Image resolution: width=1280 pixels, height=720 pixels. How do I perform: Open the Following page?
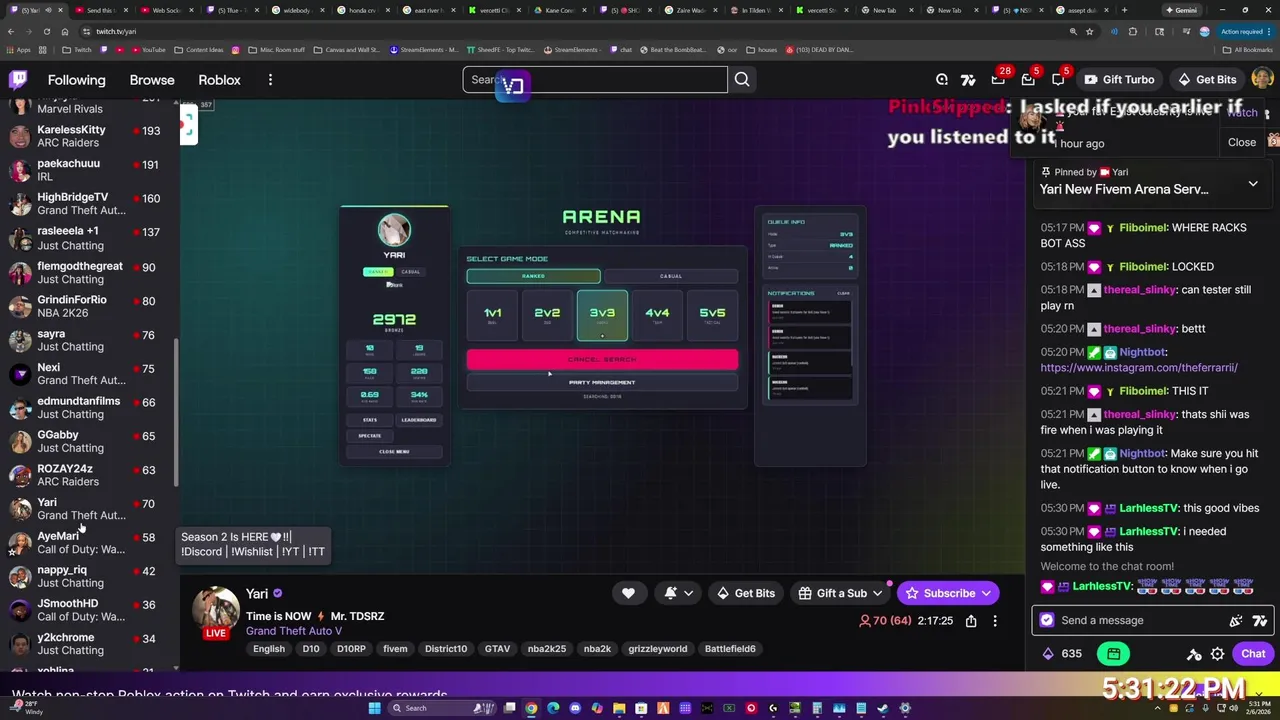76,80
